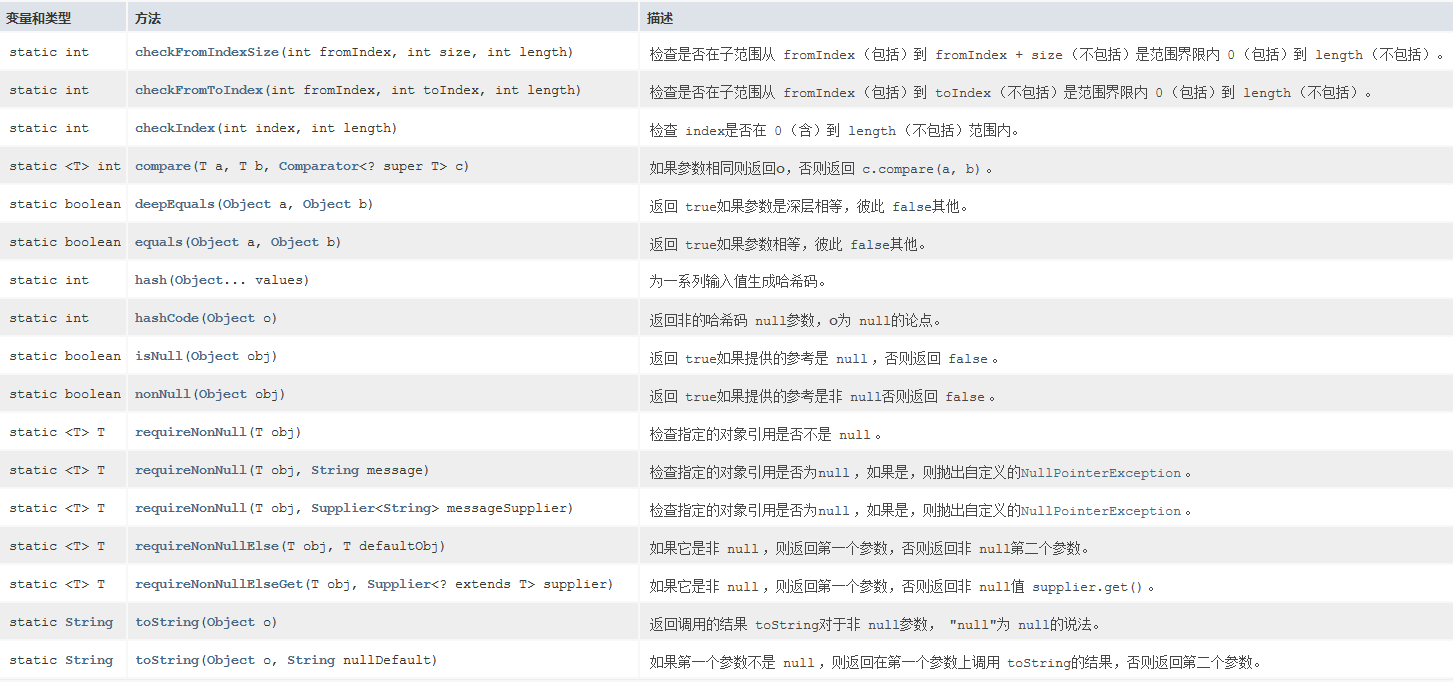Open requireNonNull with messageSupplier link

[x=189, y=508]
